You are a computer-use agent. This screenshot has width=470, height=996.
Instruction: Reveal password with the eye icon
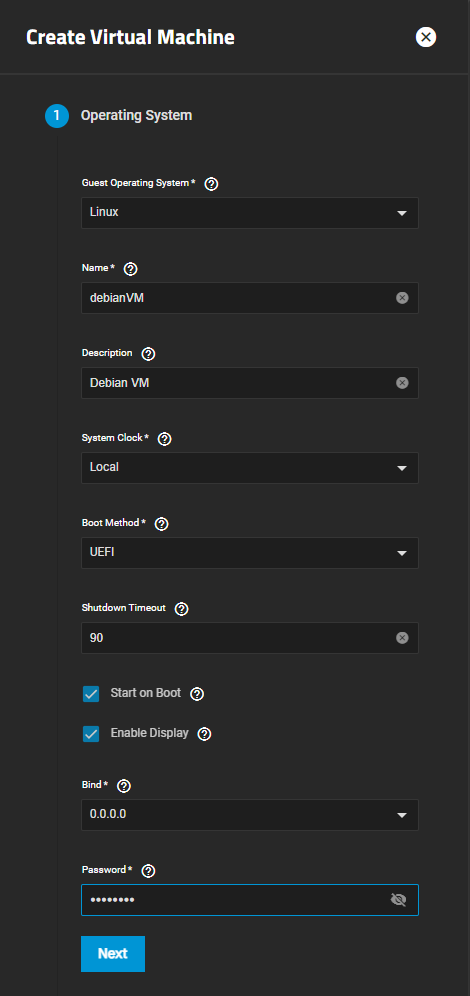click(398, 899)
